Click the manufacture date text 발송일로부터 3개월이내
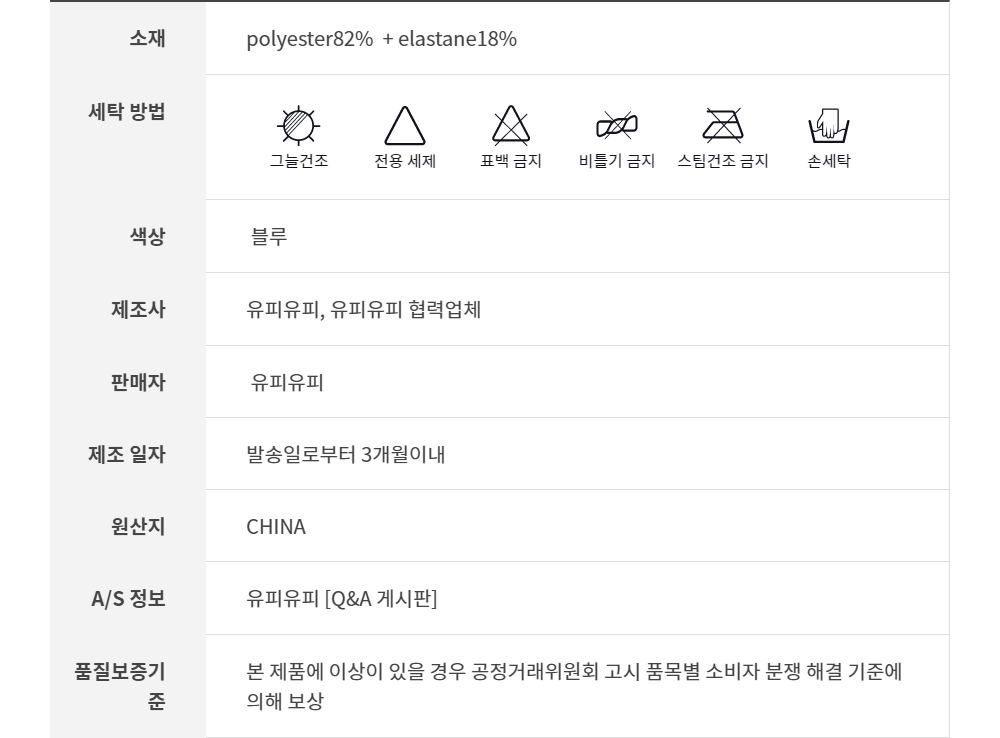This screenshot has width=1000, height=738. [x=345, y=455]
